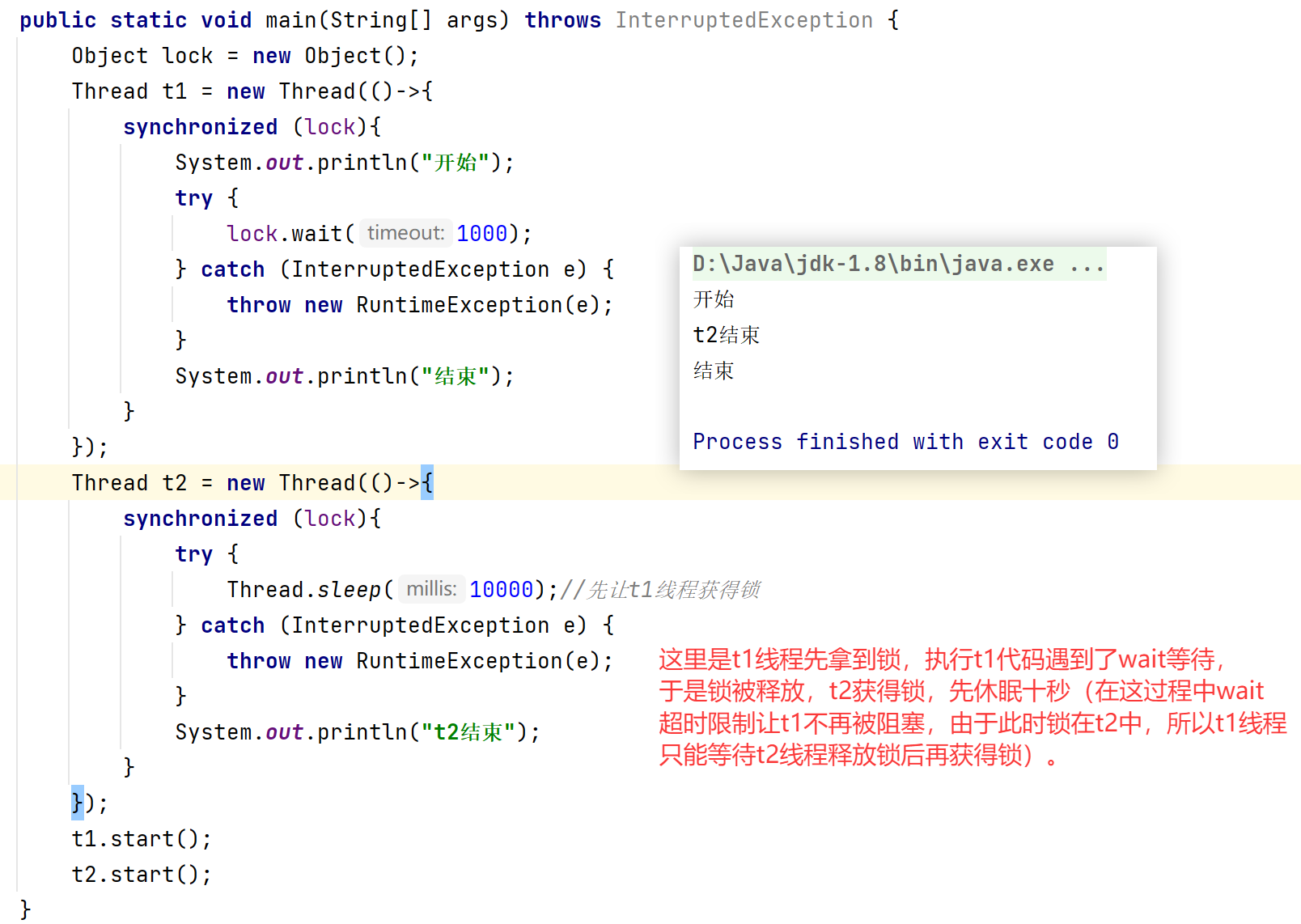Click the InterruptedException in main's throws clause
The height and width of the screenshot is (924, 1301).
click(x=744, y=20)
